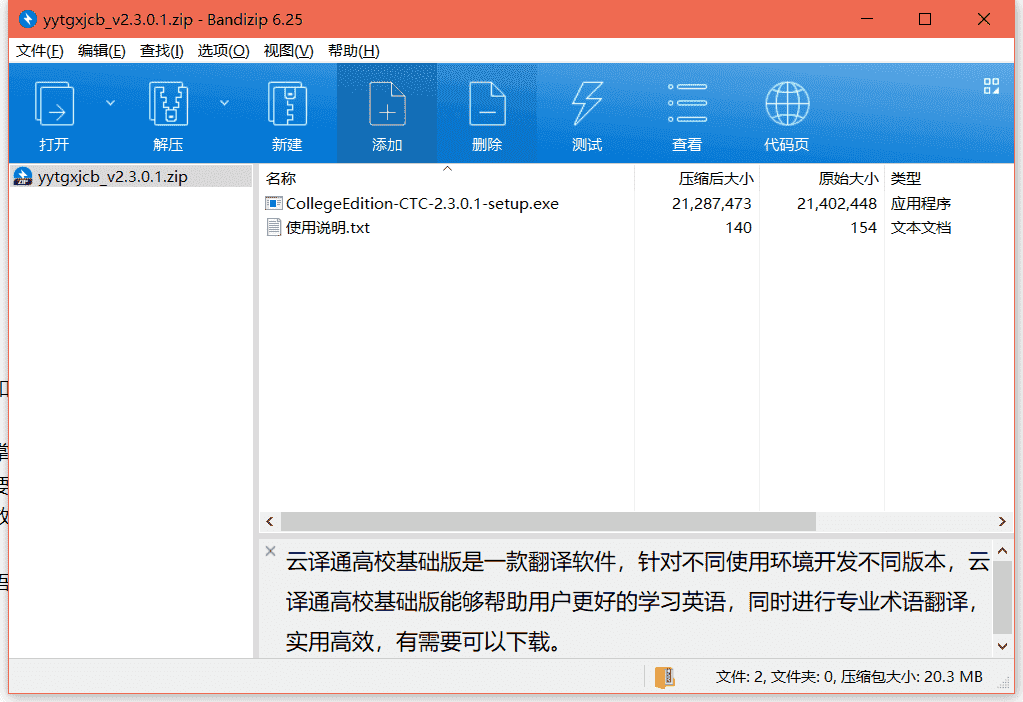Viewport: 1023px width, 702px height.
Task: Click the Bandizip title bar logo
Action: (x=27, y=19)
